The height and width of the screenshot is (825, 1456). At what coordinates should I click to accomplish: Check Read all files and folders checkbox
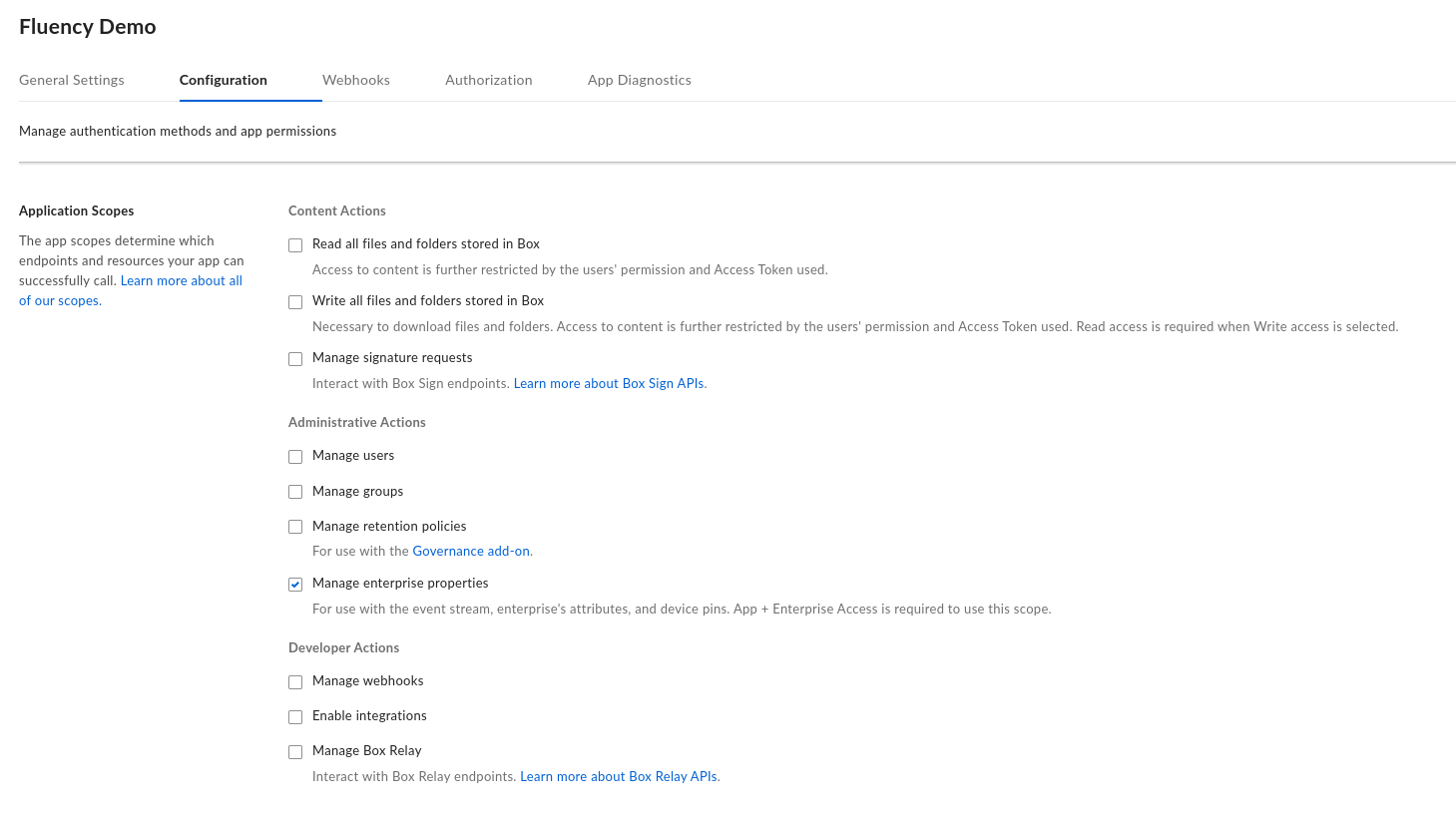tap(295, 245)
